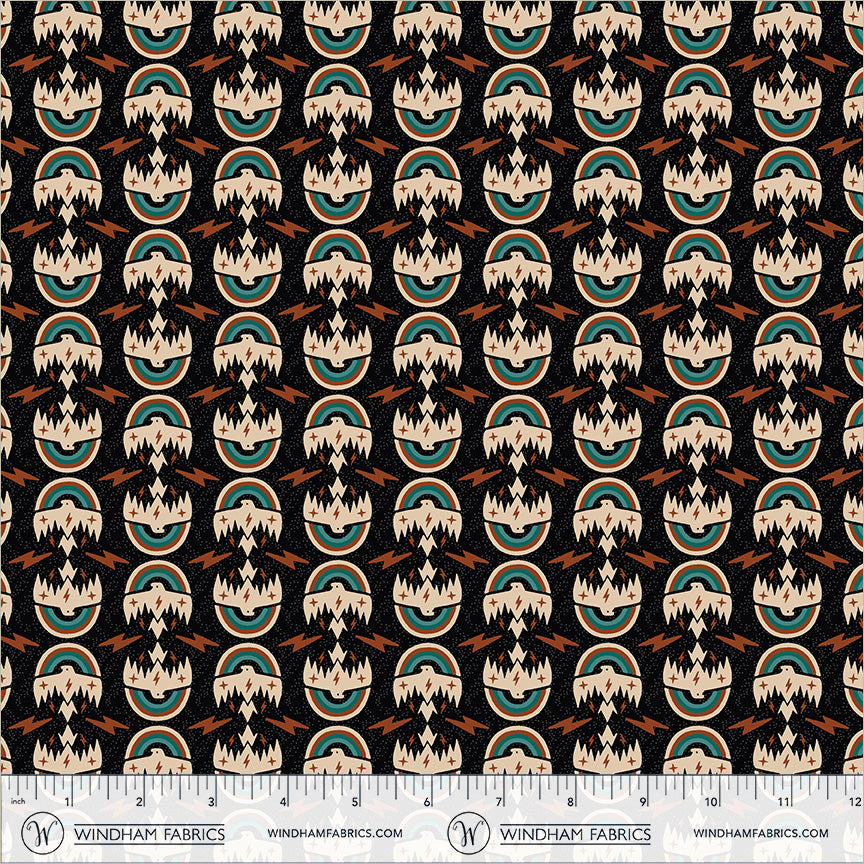The height and width of the screenshot is (864, 864).
Task: Select the 8 inch ruler number
Action: [572, 802]
